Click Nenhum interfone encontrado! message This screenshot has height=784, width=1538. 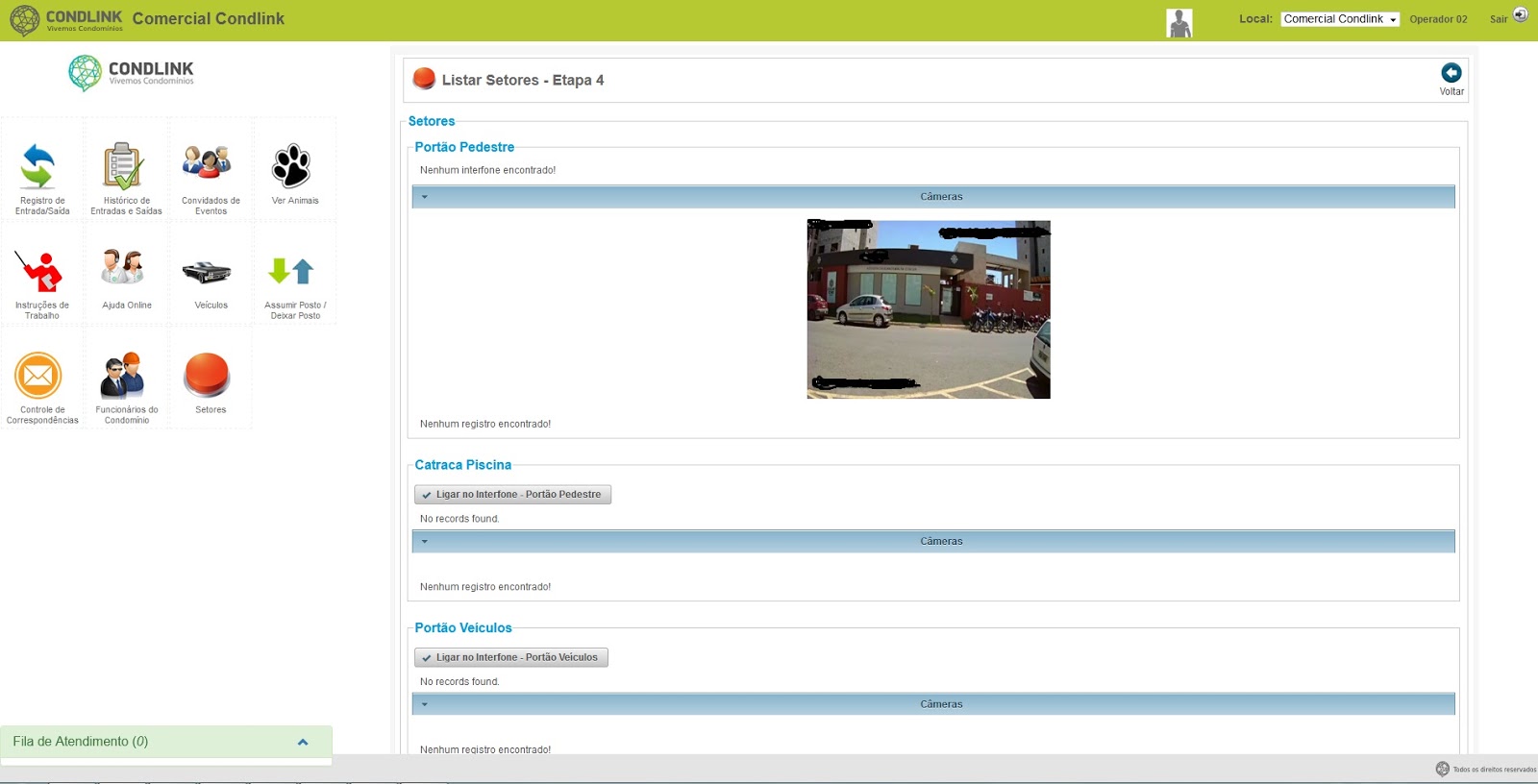pyautogui.click(x=488, y=170)
